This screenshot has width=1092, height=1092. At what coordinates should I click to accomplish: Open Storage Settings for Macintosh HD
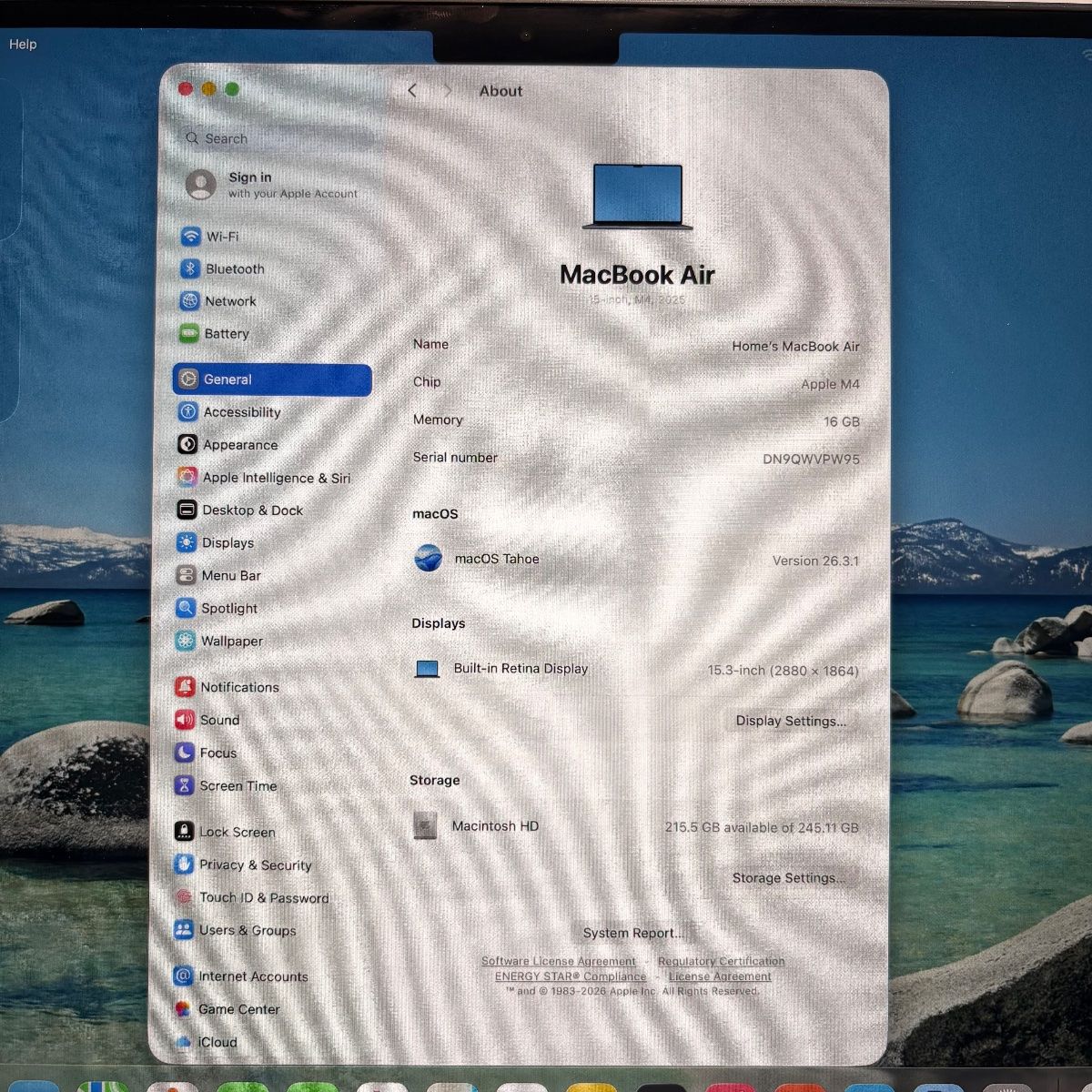click(788, 877)
